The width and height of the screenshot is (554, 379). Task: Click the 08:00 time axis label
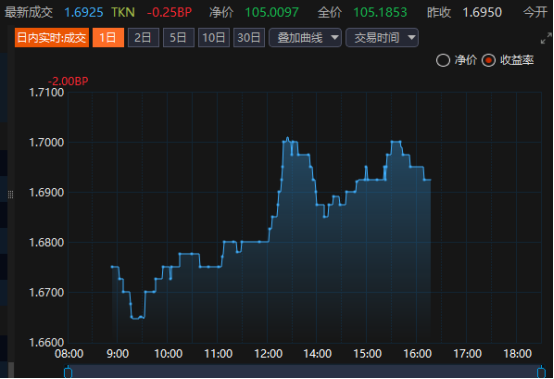tap(69, 354)
